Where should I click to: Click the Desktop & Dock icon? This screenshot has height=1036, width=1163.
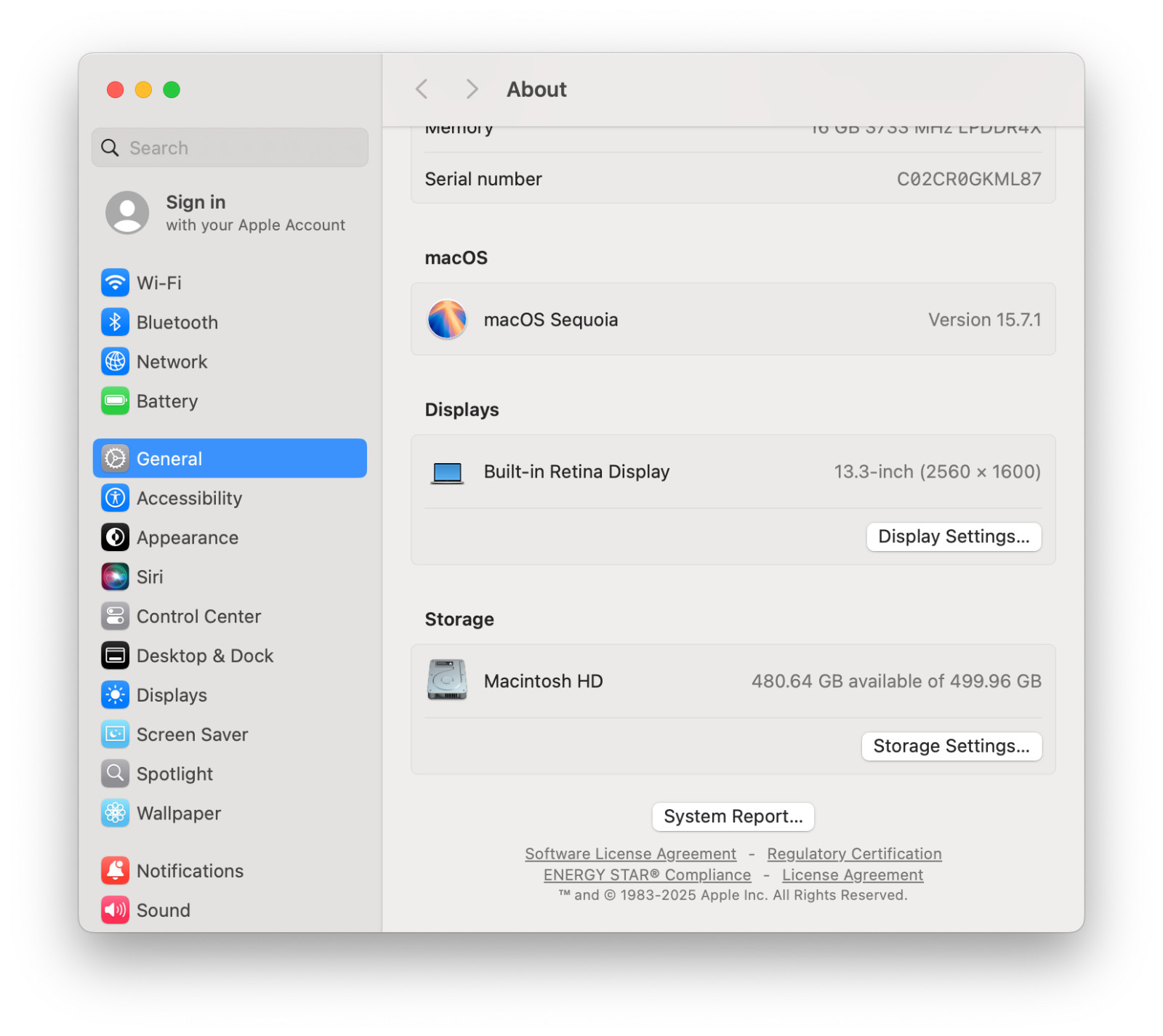point(115,655)
